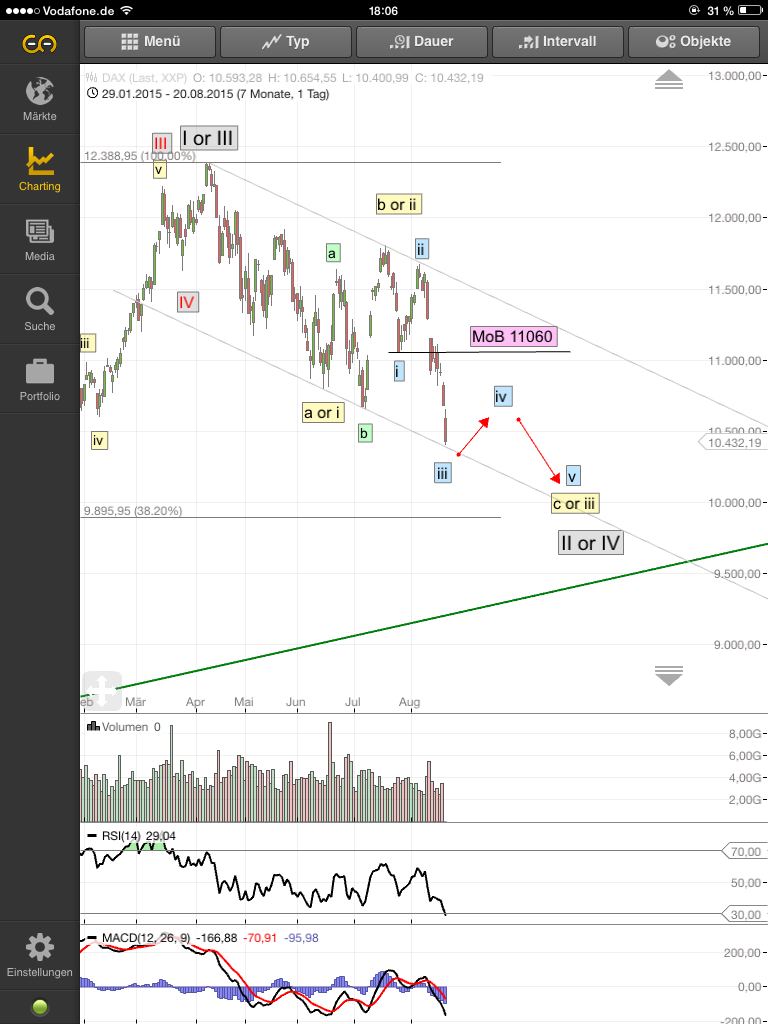The width and height of the screenshot is (768, 1024).
Task: Select the 'b or ii' label
Action: (x=398, y=204)
